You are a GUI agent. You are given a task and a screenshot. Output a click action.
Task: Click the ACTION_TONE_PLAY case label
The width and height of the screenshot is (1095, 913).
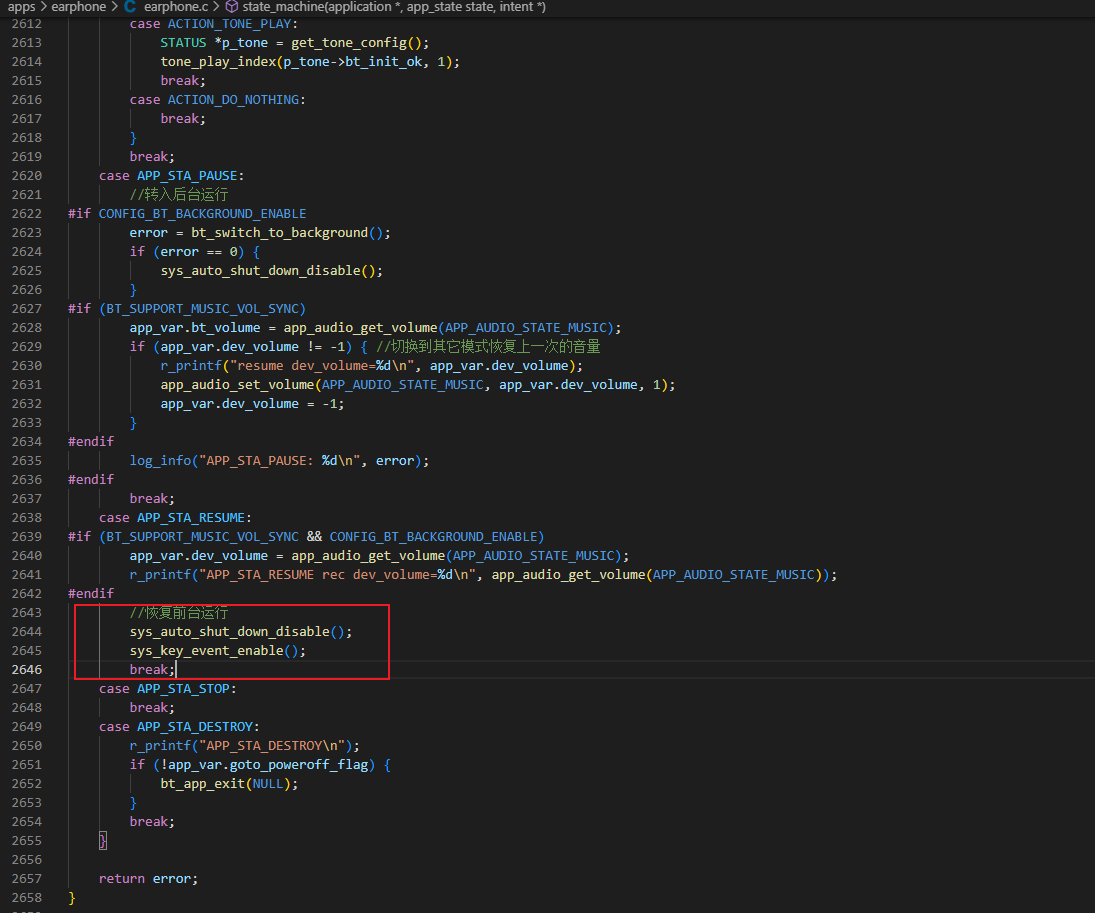pyautogui.click(x=229, y=23)
